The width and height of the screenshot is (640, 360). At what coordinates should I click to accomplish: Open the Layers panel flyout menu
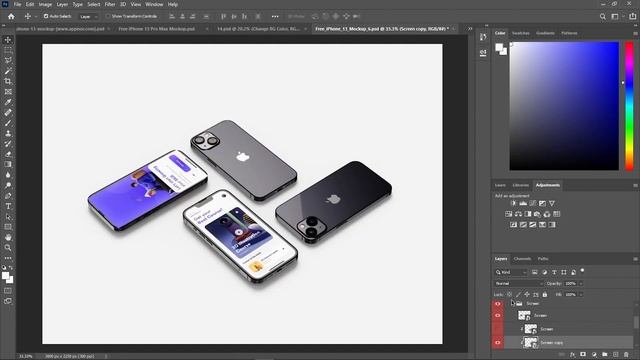click(635, 259)
